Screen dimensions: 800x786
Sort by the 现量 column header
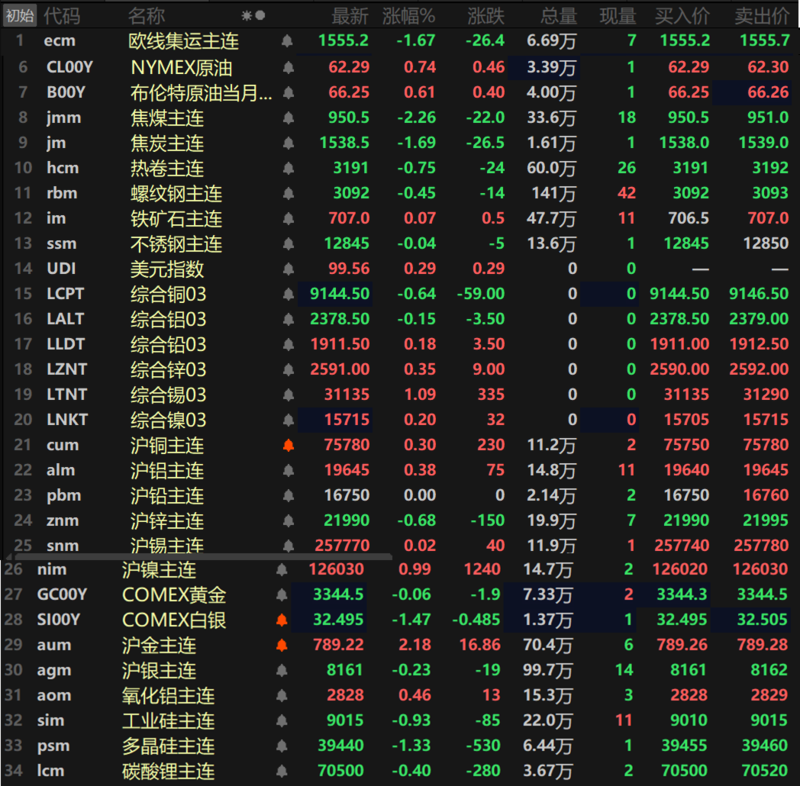[x=618, y=16]
